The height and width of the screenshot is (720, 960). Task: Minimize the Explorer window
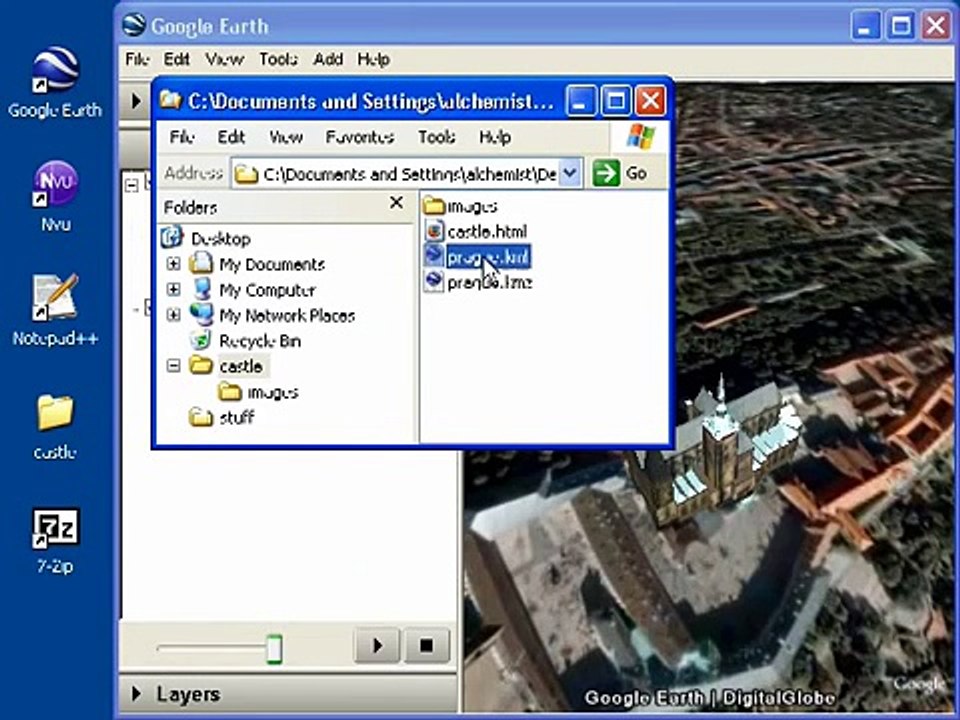click(580, 101)
